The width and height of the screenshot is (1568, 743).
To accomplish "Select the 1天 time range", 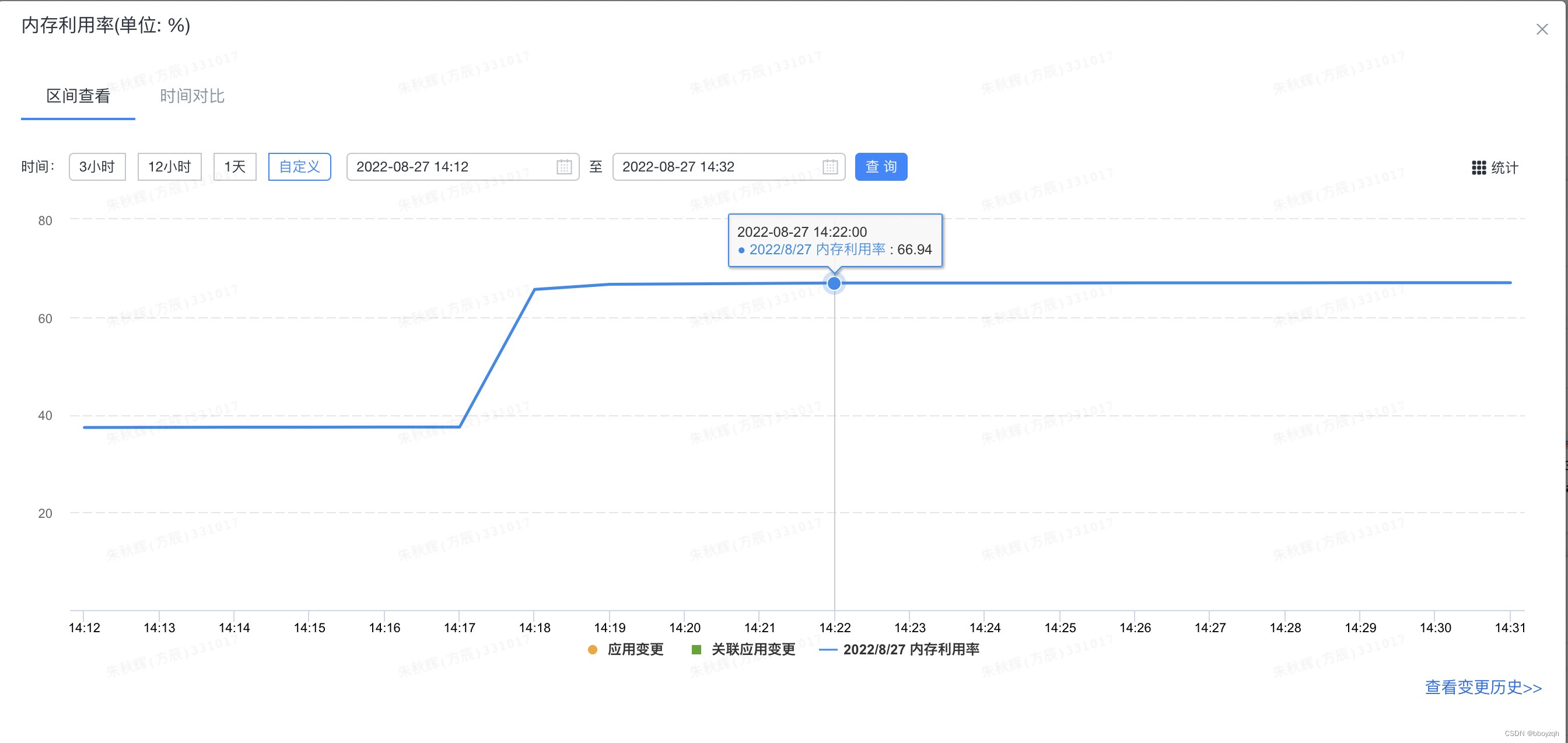I will point(235,167).
